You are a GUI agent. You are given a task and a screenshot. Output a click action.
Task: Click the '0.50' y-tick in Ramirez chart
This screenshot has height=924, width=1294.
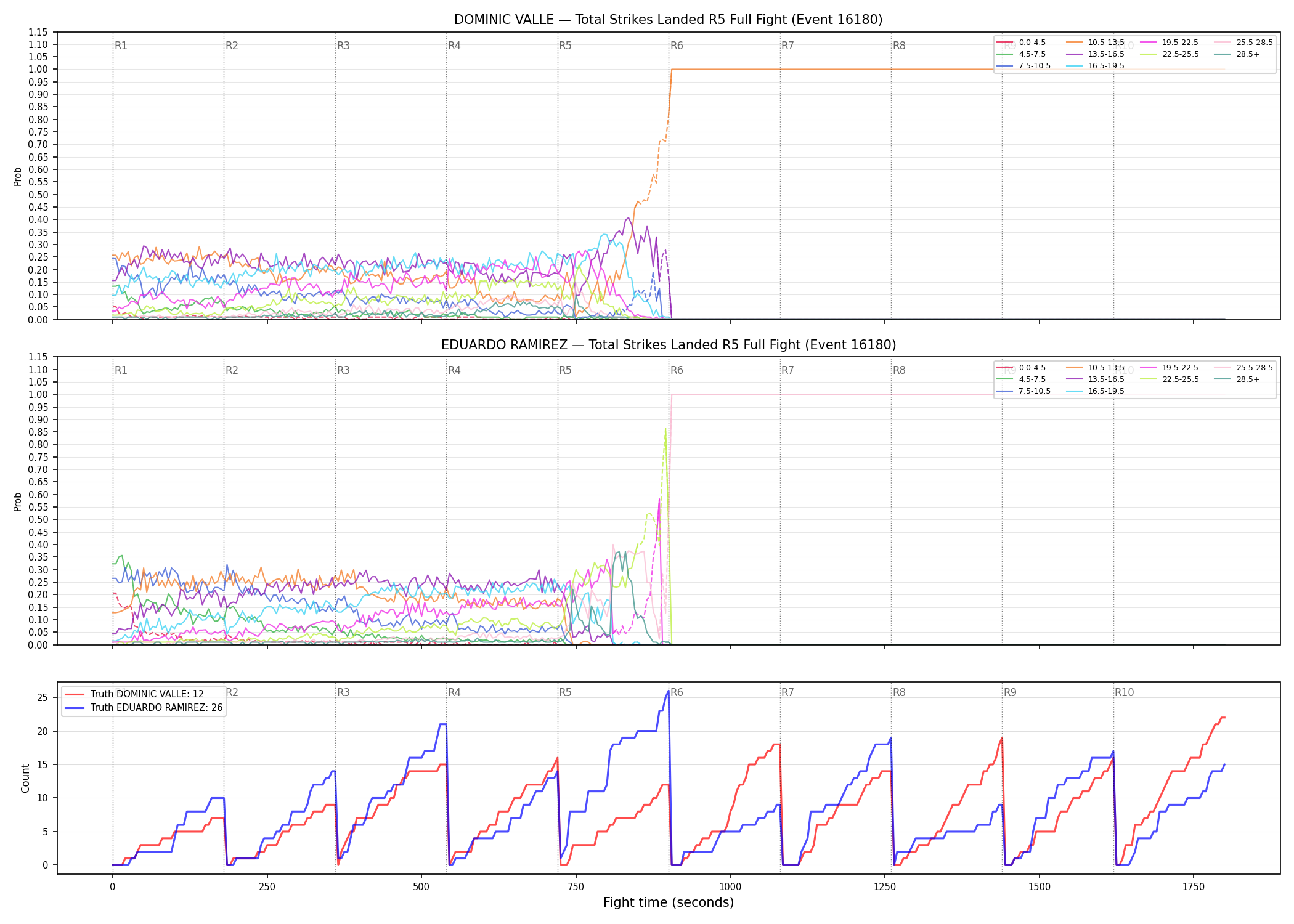click(38, 520)
